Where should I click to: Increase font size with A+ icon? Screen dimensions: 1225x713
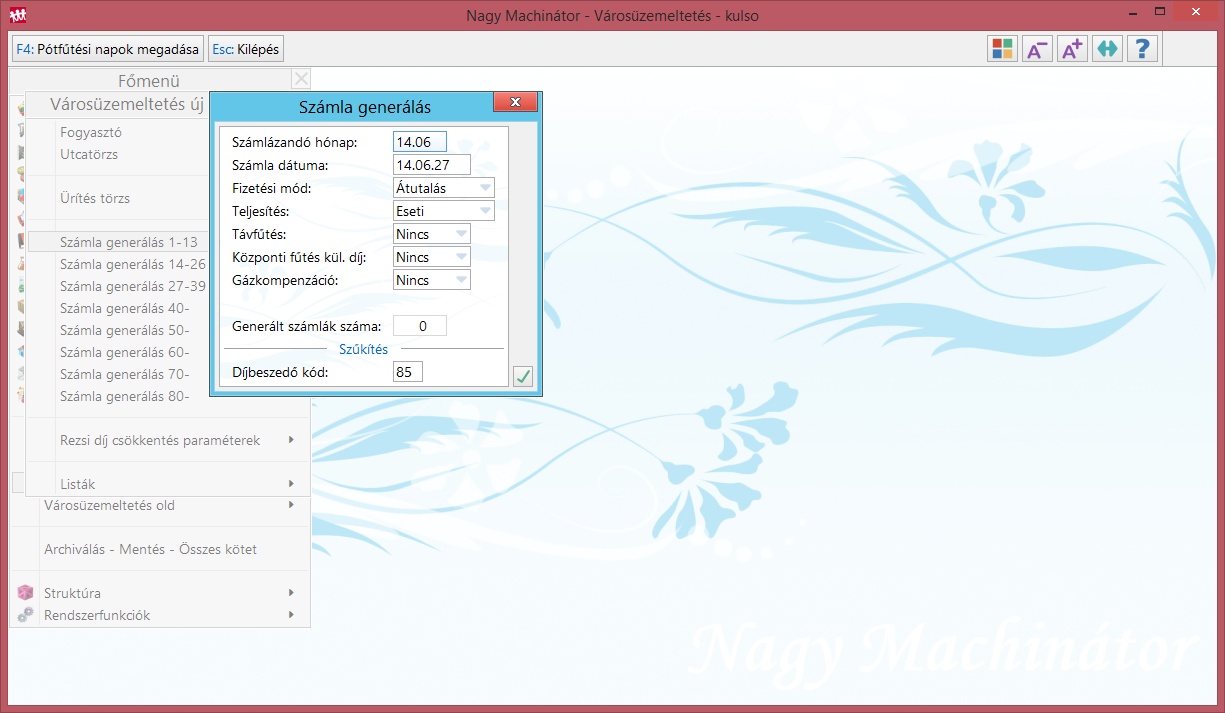click(x=1072, y=49)
